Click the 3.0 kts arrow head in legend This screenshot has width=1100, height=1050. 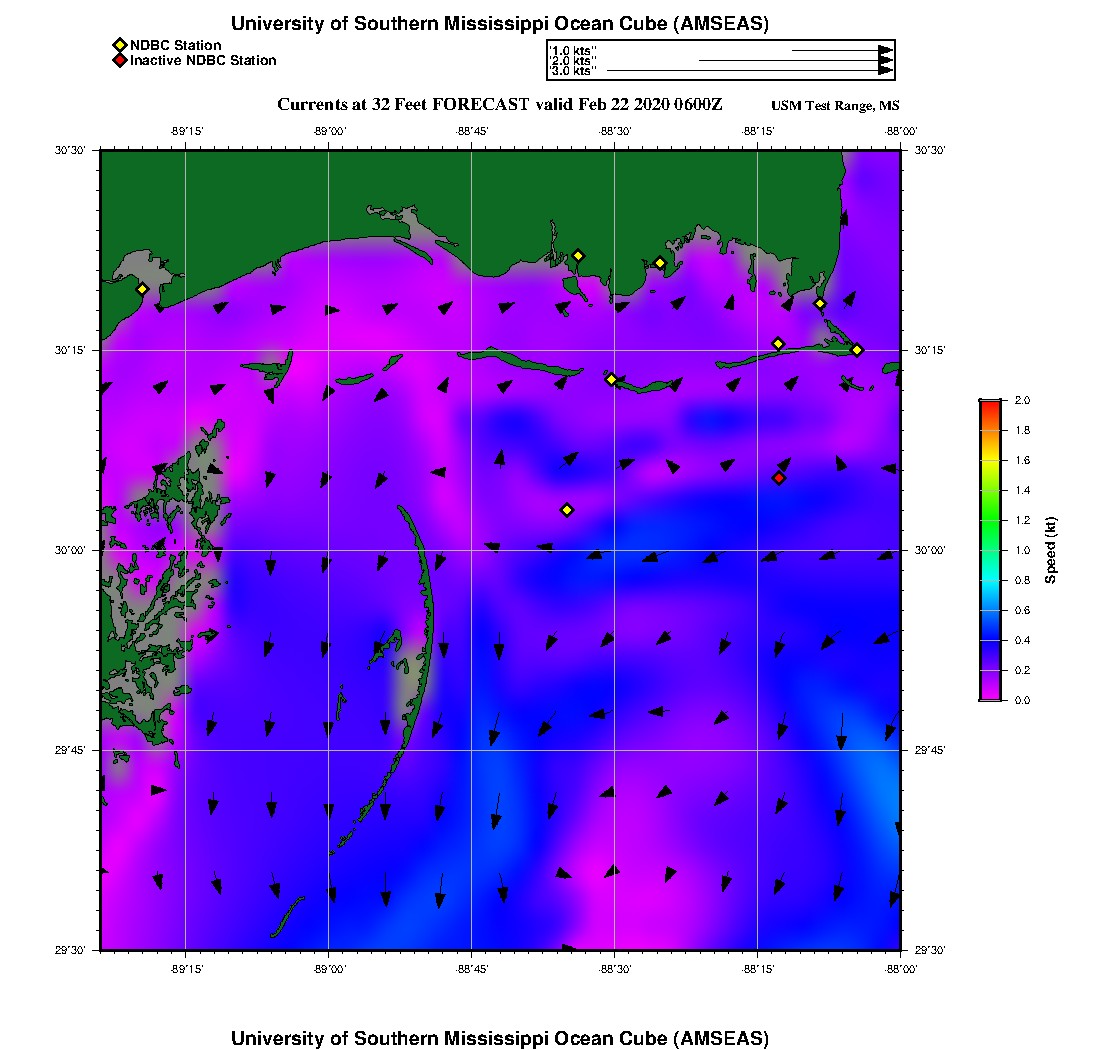pos(885,71)
